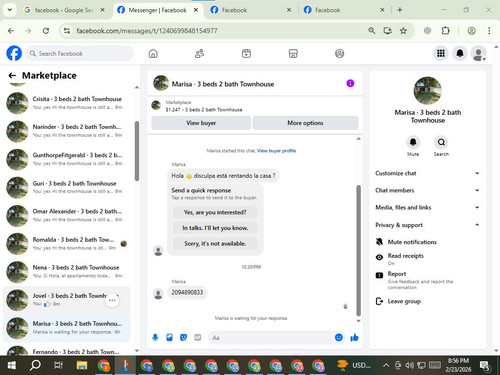Send a thumbs up like

[x=354, y=338]
